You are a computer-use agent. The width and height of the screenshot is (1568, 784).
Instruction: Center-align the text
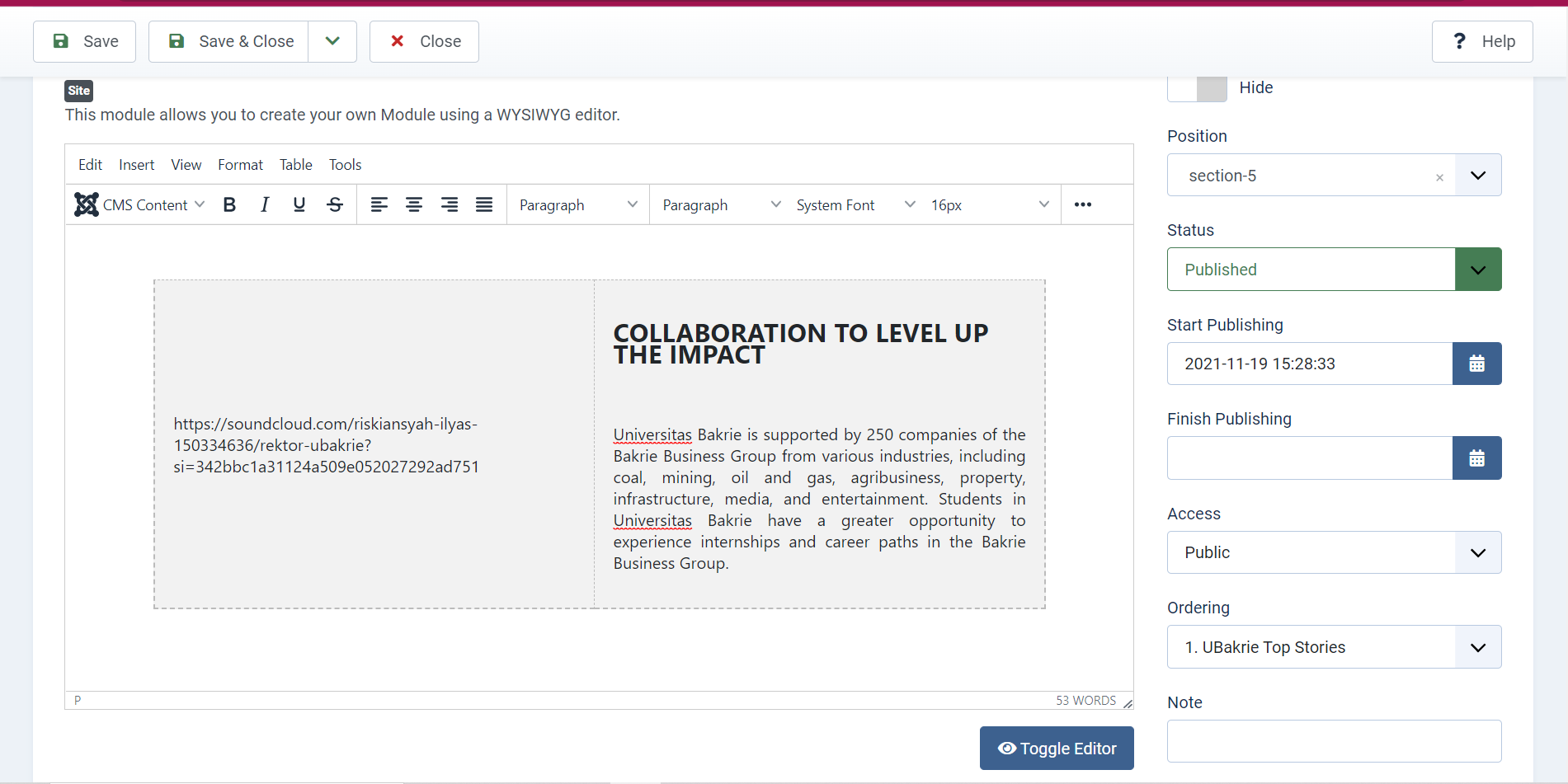[x=414, y=205]
